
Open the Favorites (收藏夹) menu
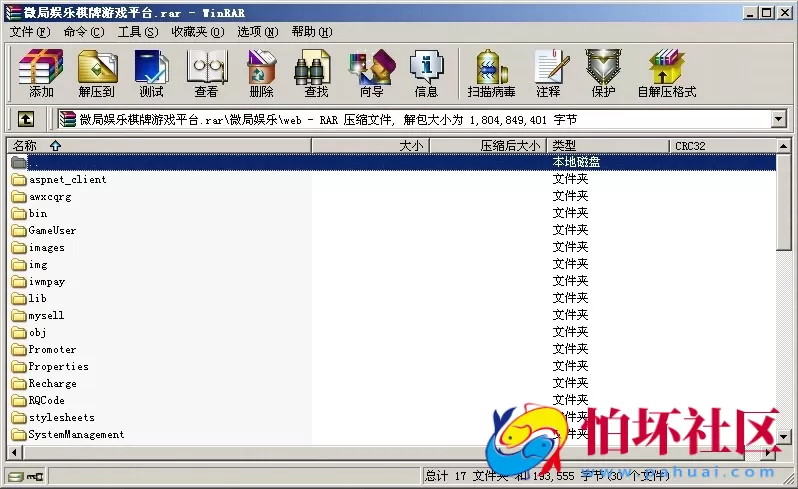[197, 32]
